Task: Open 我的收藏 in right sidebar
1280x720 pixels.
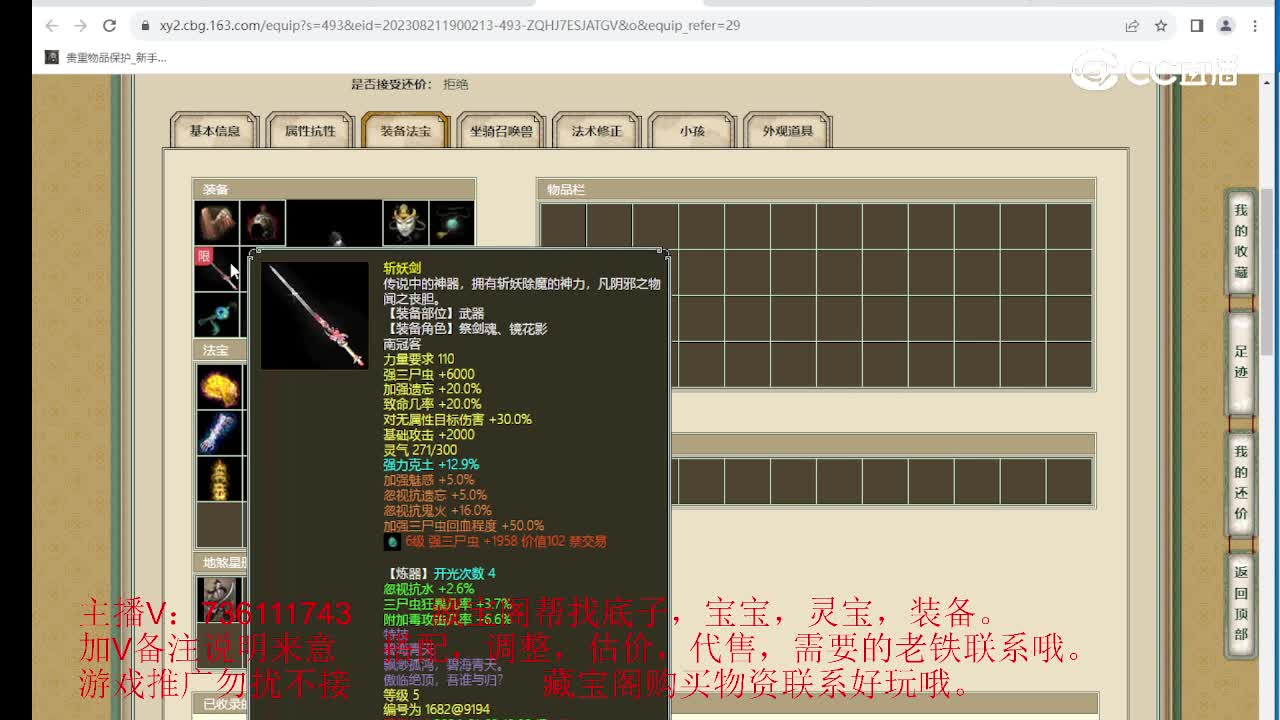Action: [x=1241, y=240]
